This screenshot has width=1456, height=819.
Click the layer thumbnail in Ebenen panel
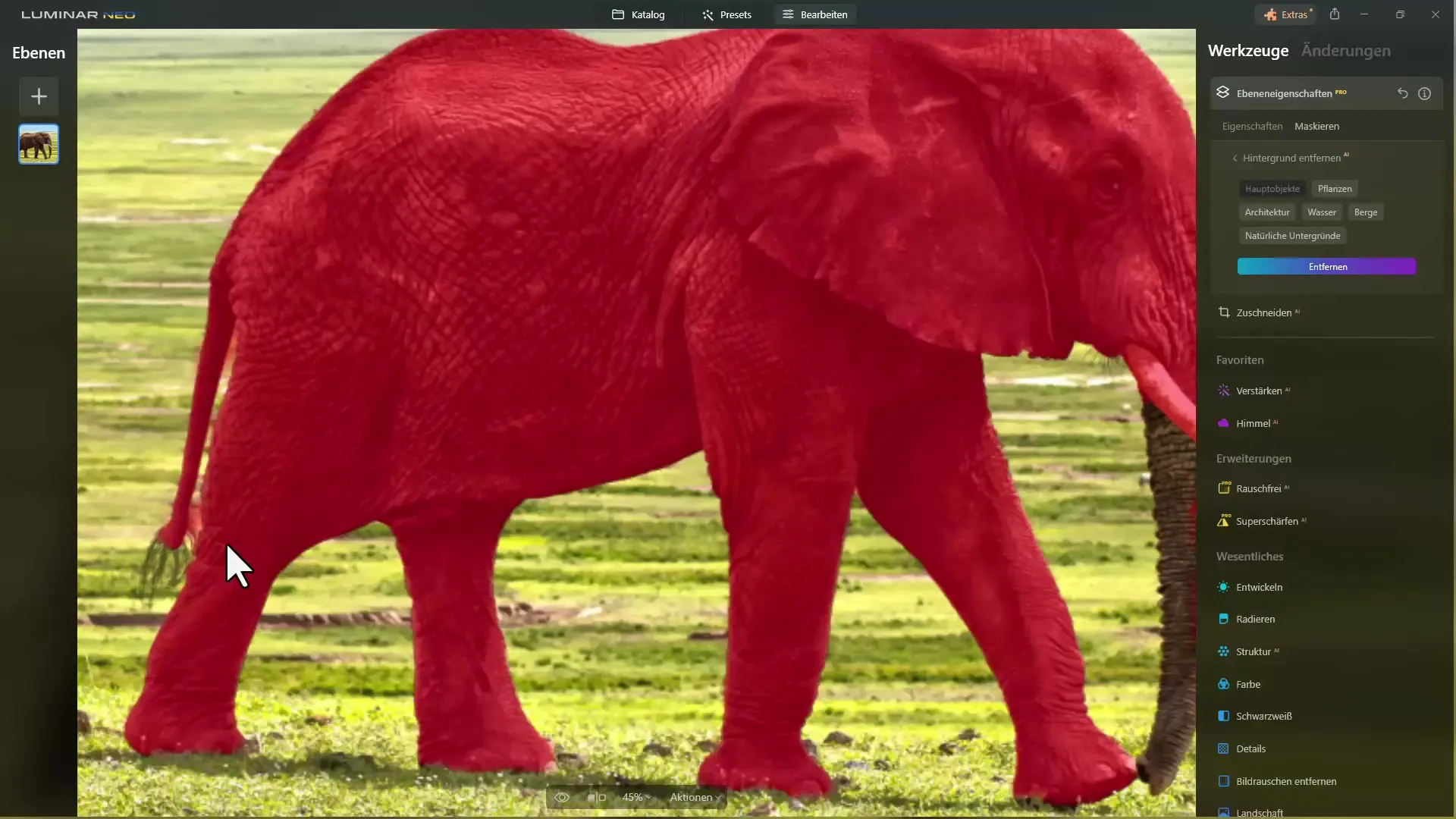[38, 144]
